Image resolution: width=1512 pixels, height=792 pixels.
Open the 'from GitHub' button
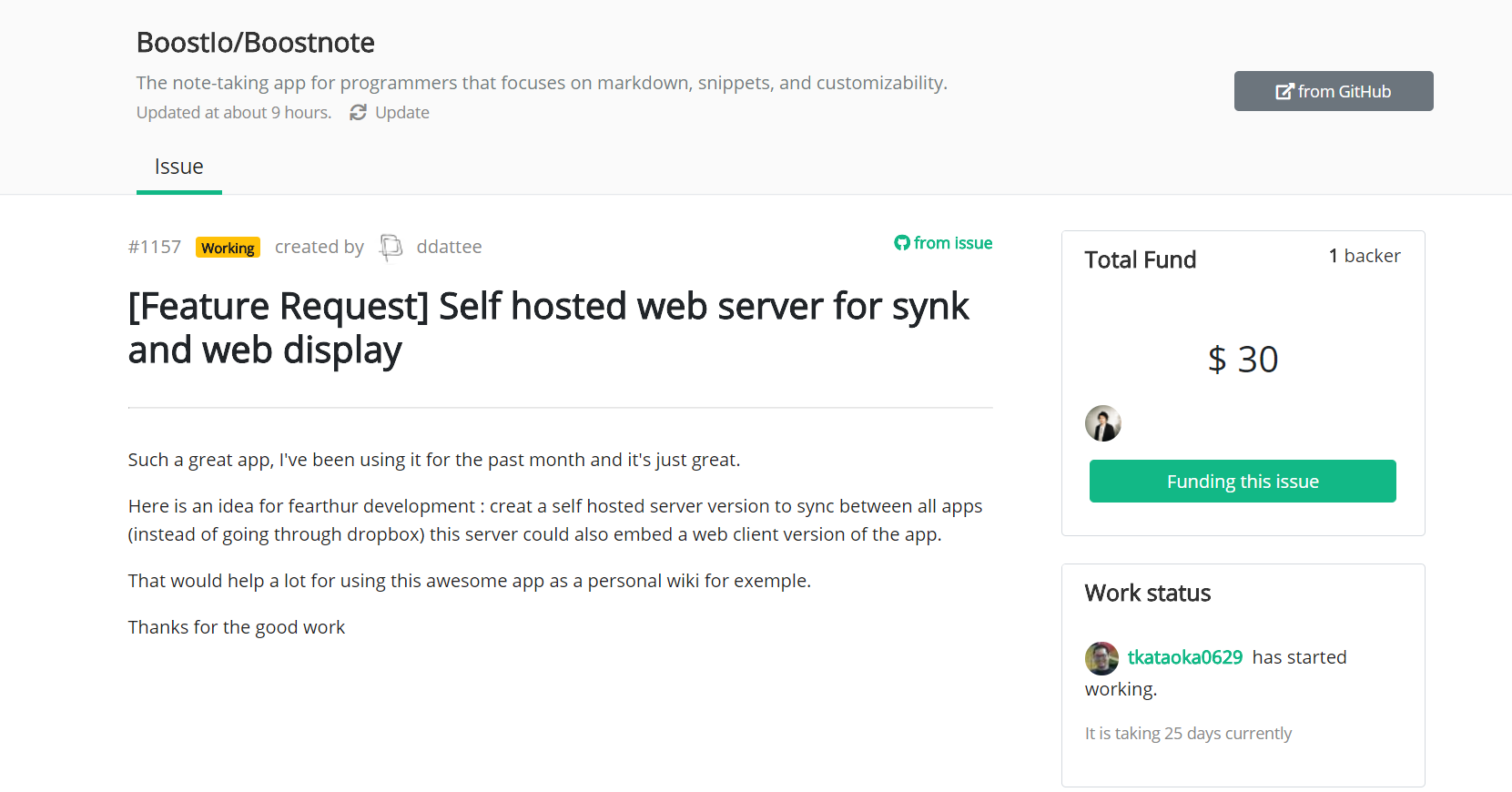1334,91
